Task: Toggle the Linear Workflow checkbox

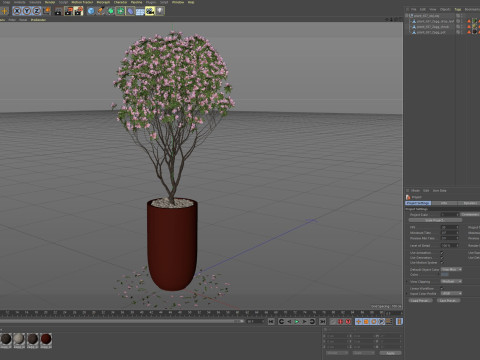Action: (442, 288)
